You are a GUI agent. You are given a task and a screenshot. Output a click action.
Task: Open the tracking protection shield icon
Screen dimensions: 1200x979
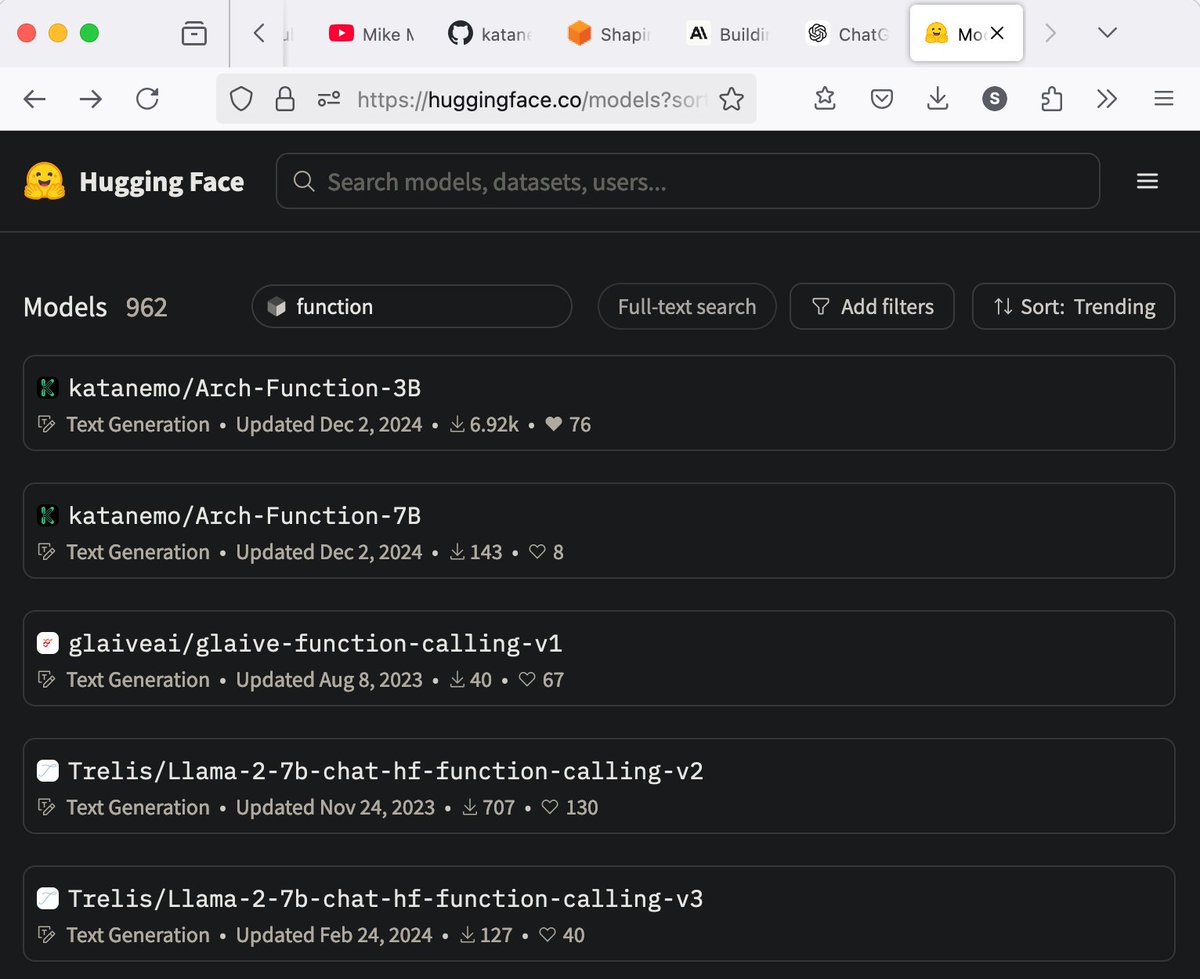coord(241,98)
